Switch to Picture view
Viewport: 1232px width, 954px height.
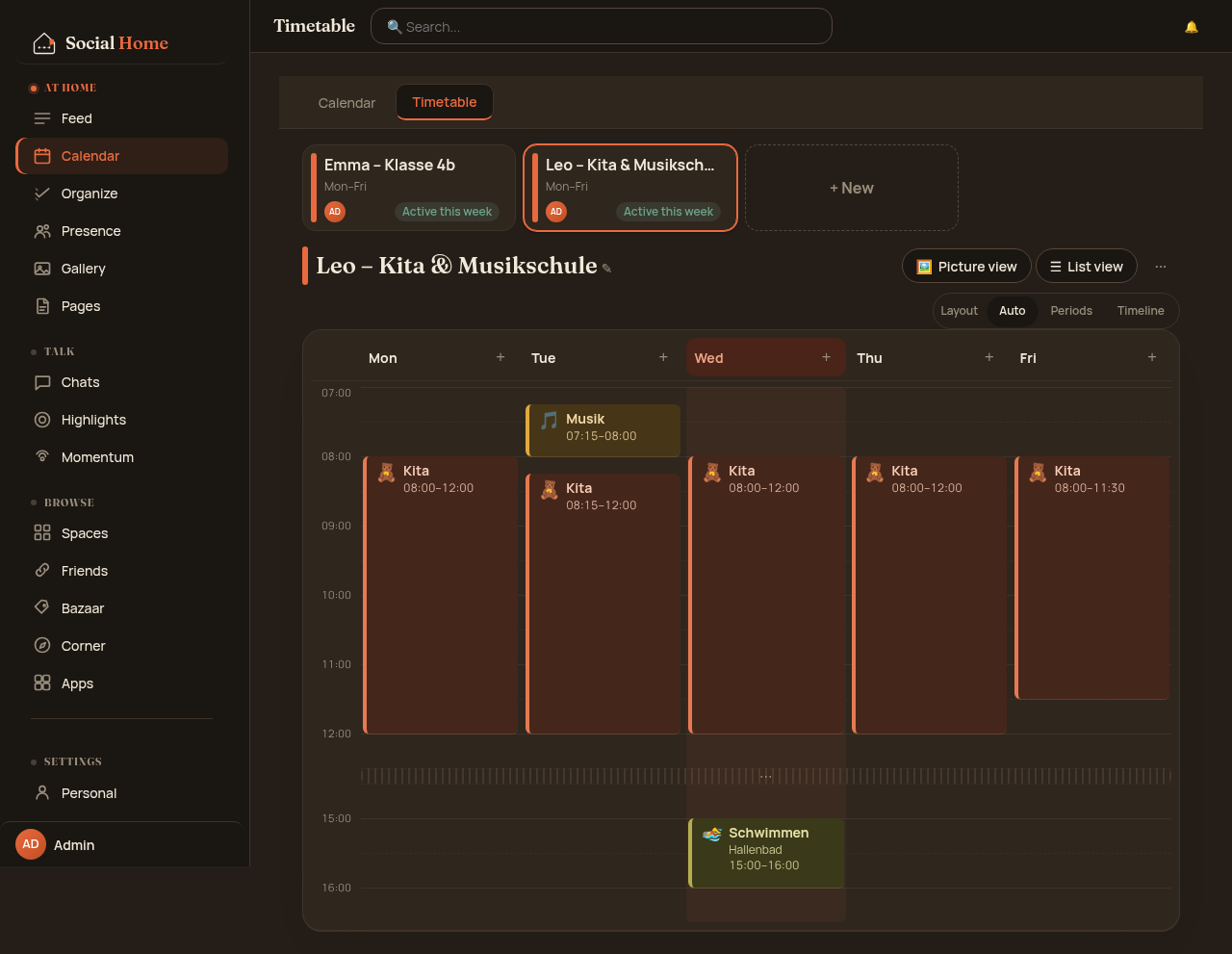pos(966,267)
